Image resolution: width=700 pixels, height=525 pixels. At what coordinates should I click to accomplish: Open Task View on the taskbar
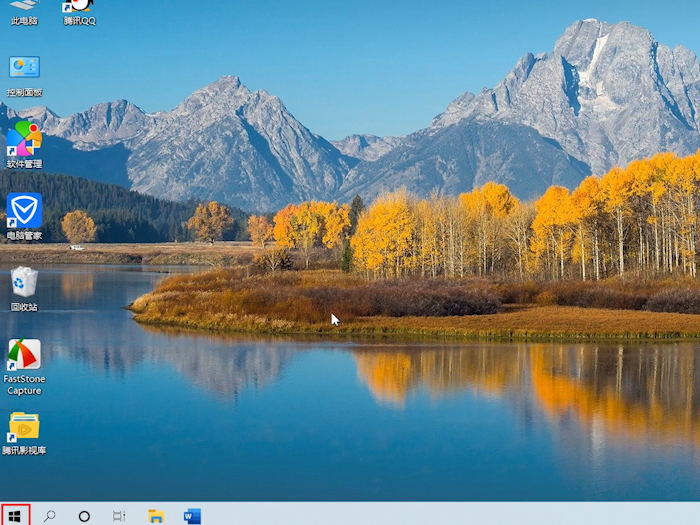pyautogui.click(x=119, y=516)
